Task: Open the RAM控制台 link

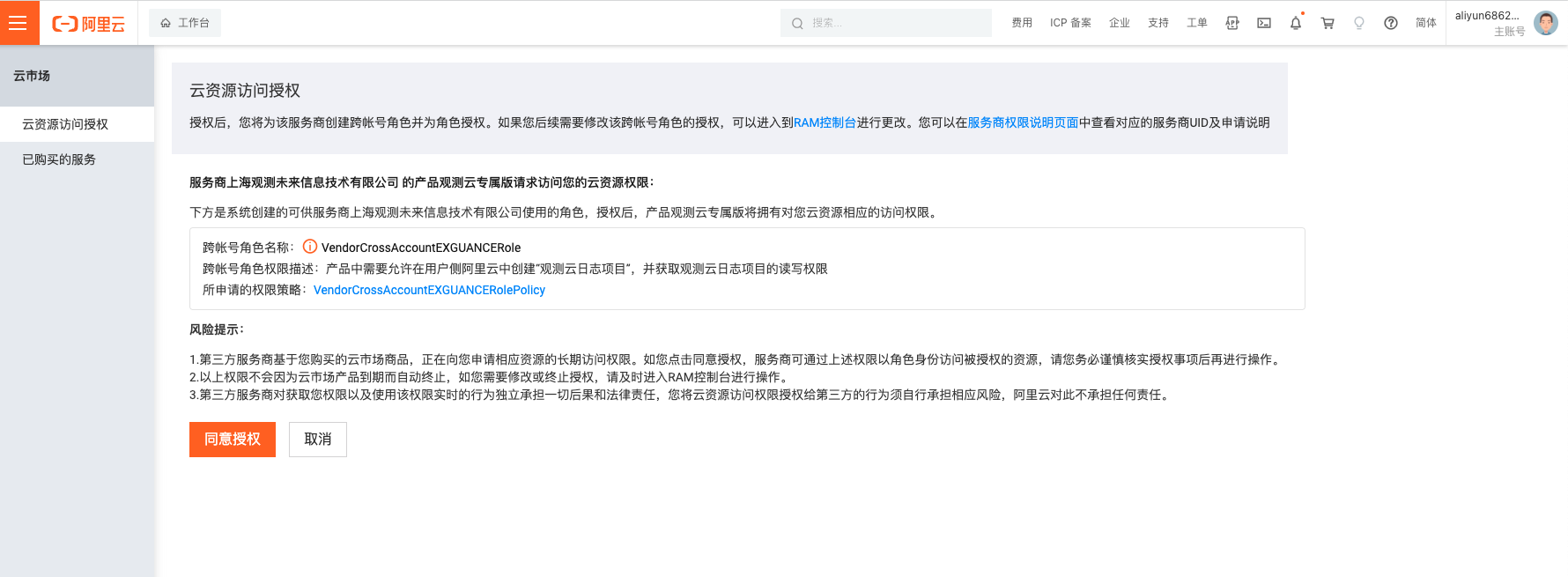Action: pos(825,122)
